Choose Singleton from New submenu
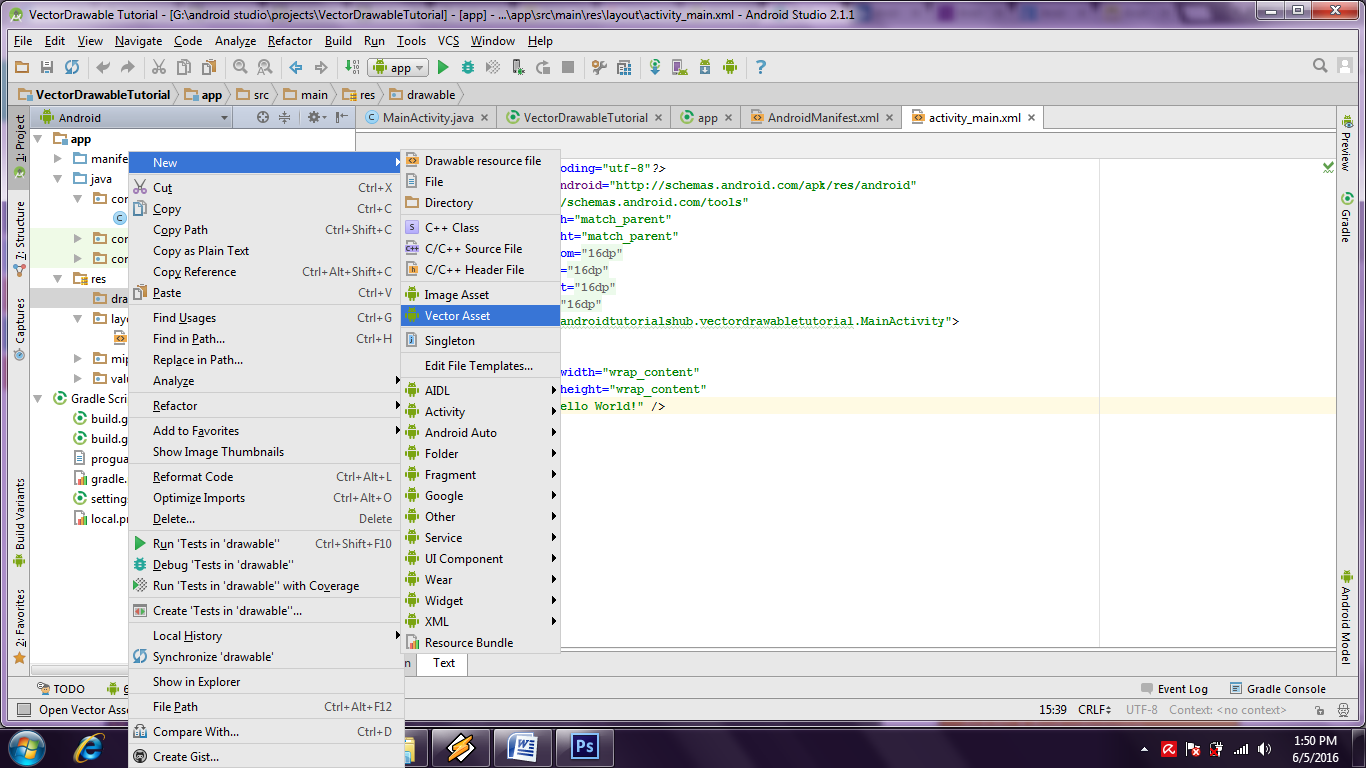The height and width of the screenshot is (768, 1366). coord(480,341)
